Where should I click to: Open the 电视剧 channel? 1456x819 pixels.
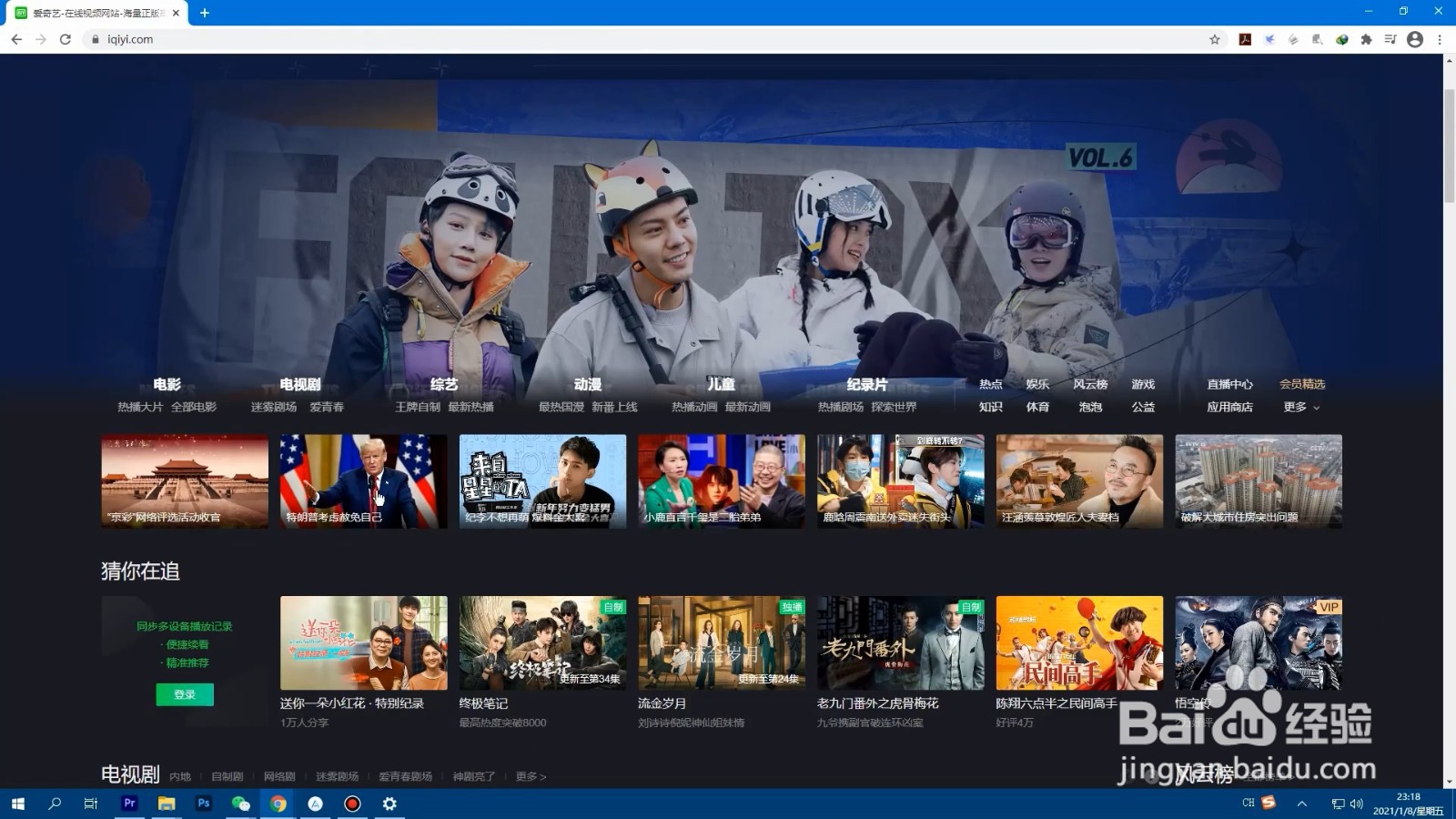pos(299,384)
